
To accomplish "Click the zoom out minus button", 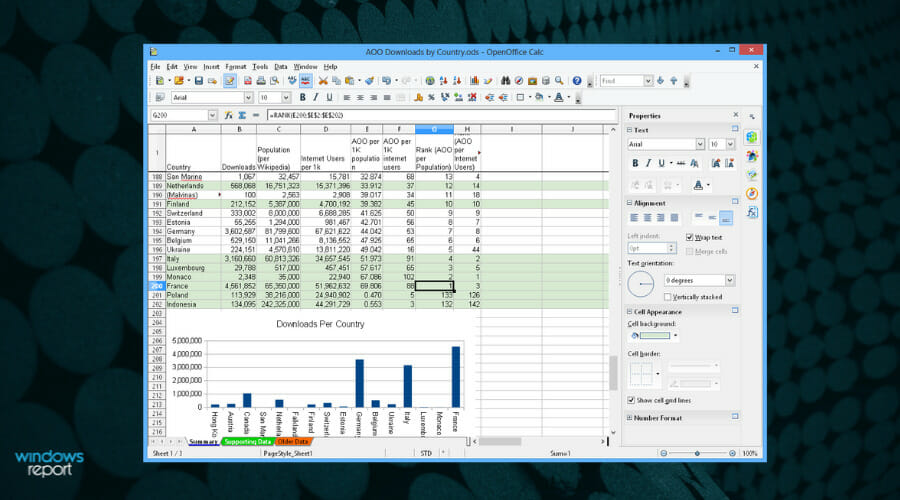I will 664,454.
